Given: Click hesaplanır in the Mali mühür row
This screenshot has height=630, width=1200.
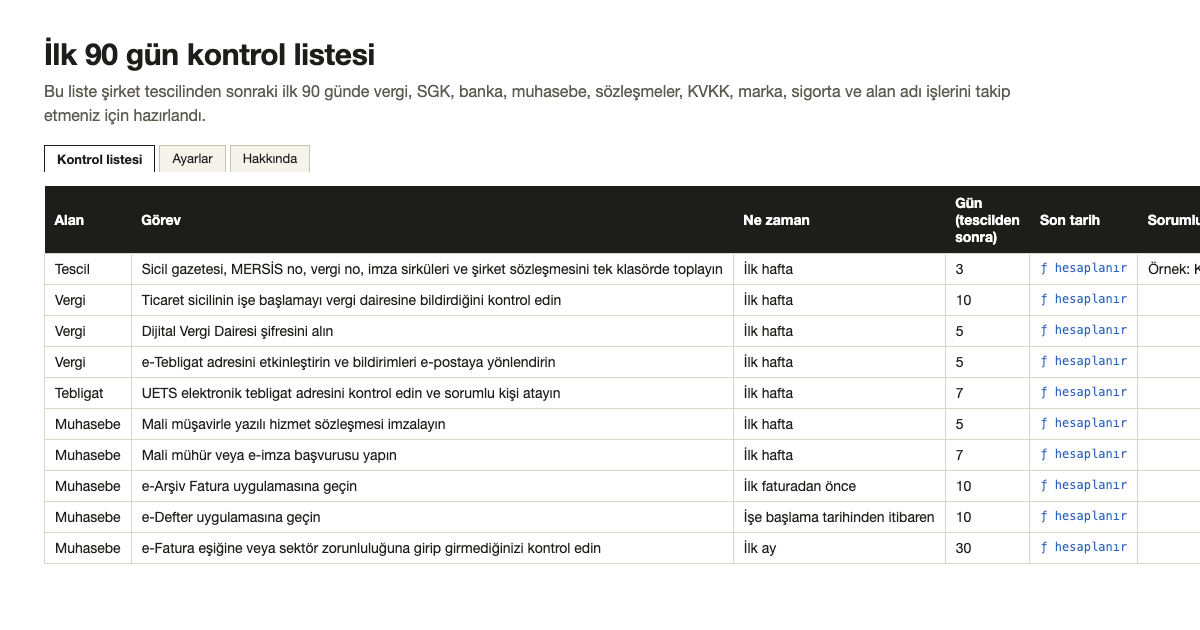Looking at the screenshot, I should click(1084, 454).
